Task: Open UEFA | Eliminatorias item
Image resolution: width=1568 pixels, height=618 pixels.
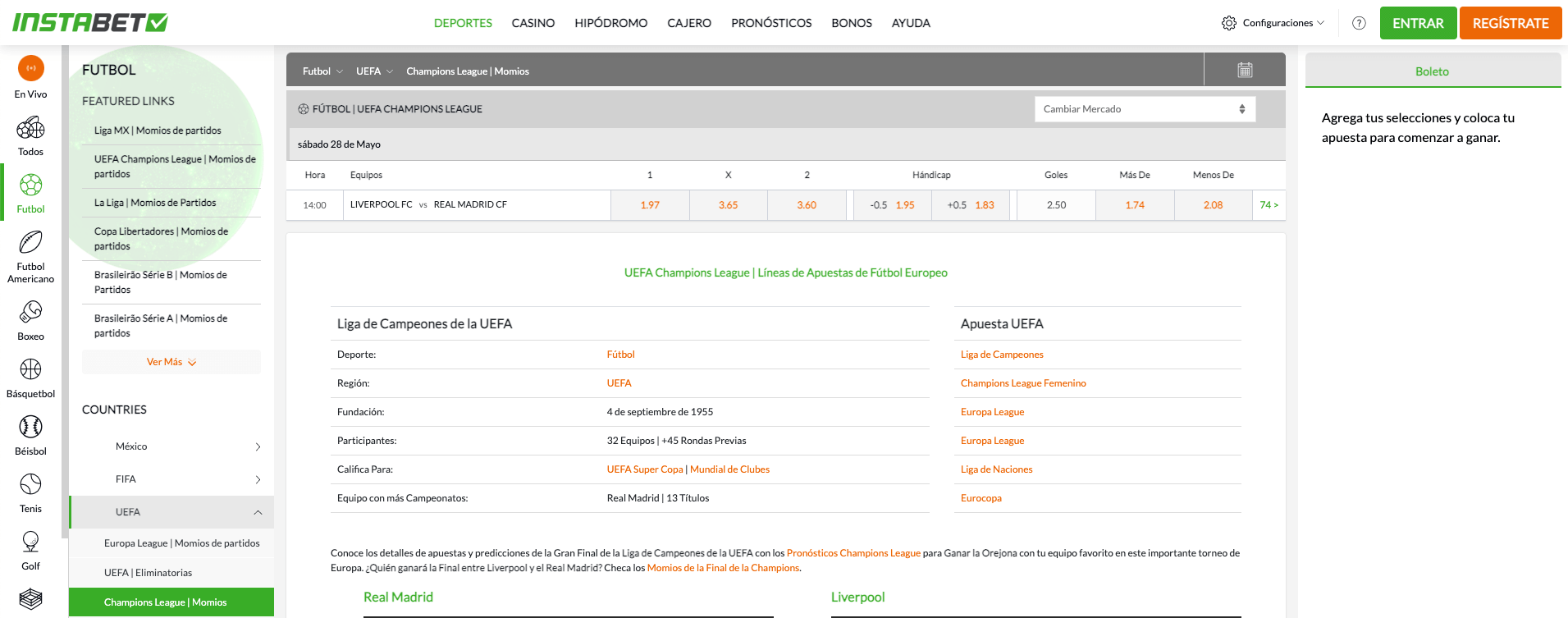Action: pos(149,573)
